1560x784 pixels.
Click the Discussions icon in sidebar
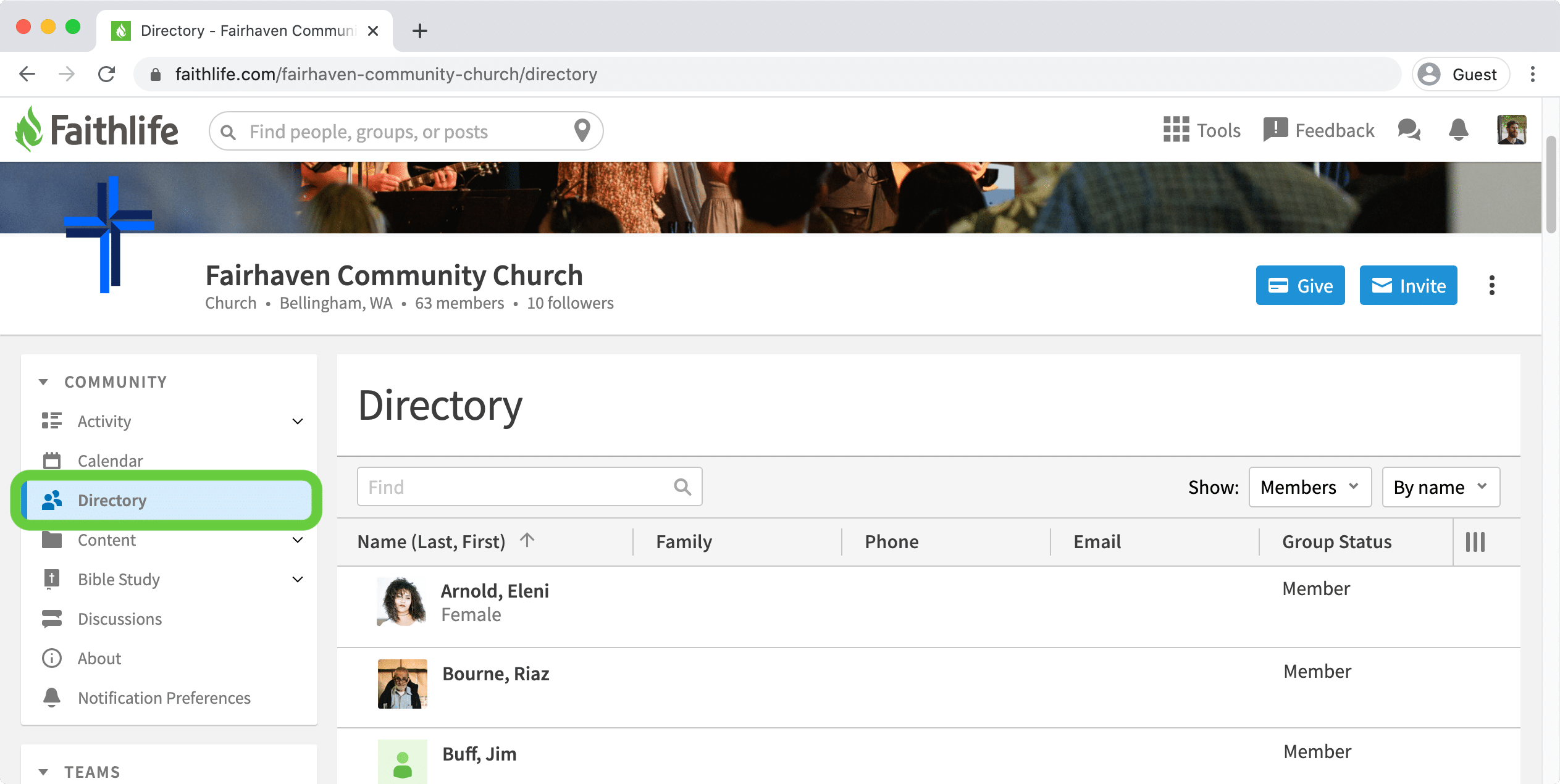pos(52,619)
